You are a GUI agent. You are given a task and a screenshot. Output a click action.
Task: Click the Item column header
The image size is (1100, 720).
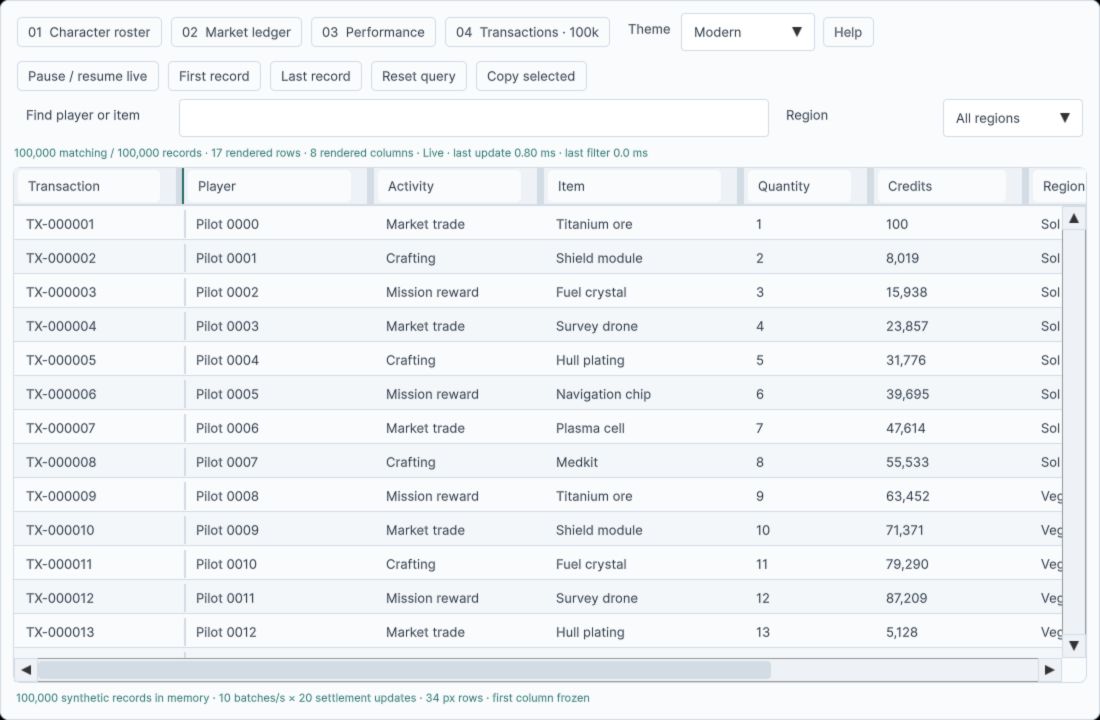[x=634, y=187]
